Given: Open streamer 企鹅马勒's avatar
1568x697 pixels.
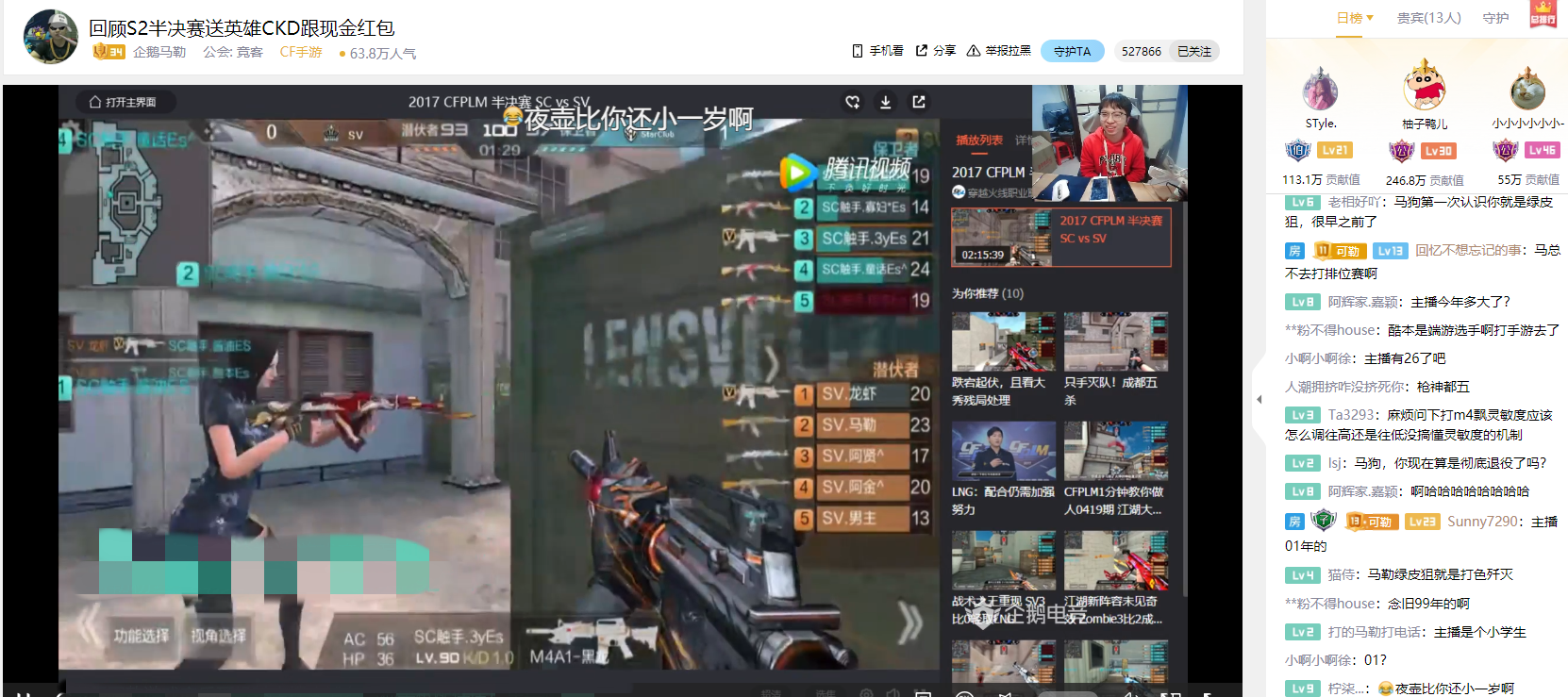Looking at the screenshot, I should [x=50, y=37].
